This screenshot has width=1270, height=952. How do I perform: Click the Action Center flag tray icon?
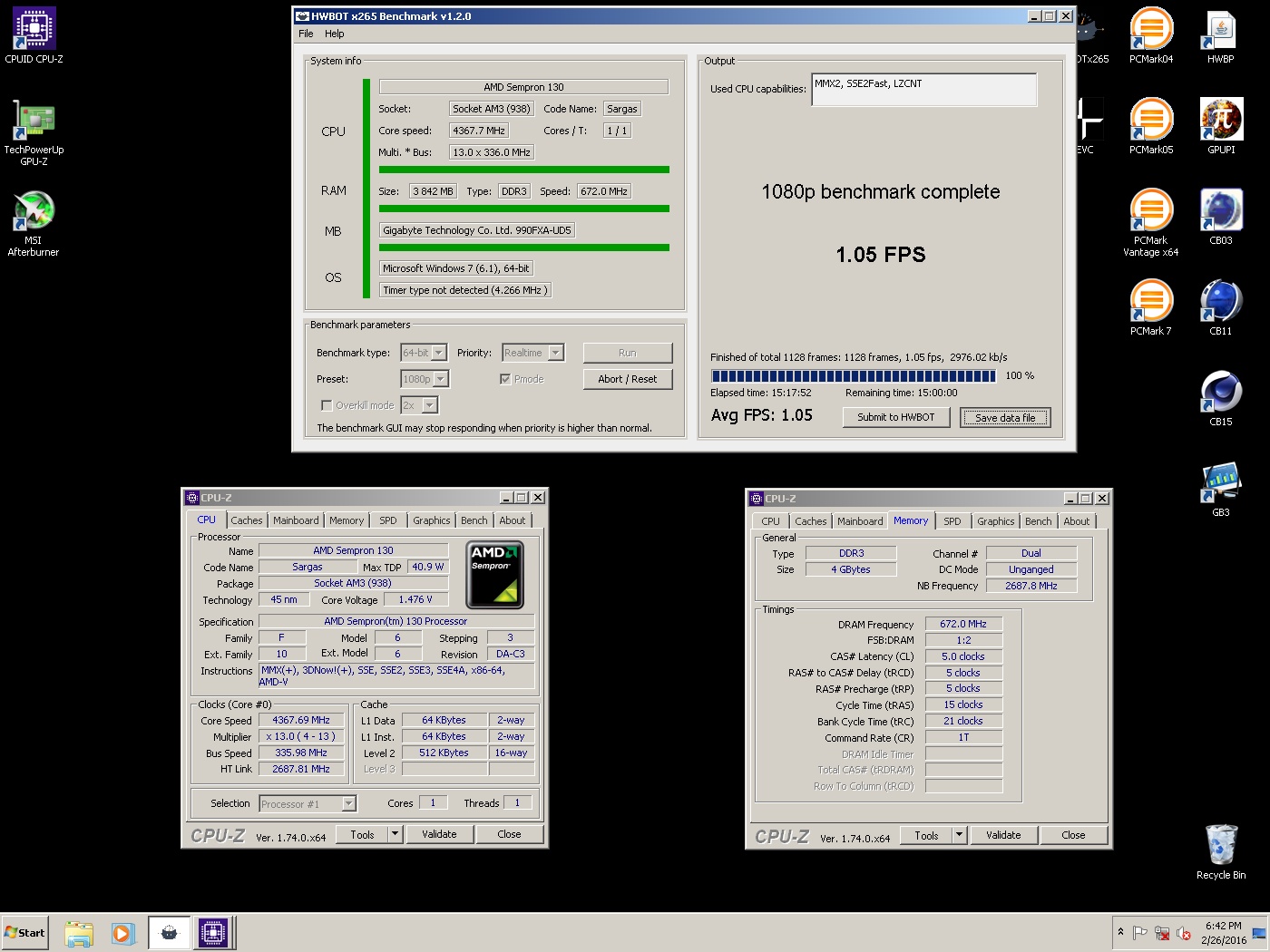(x=1140, y=933)
